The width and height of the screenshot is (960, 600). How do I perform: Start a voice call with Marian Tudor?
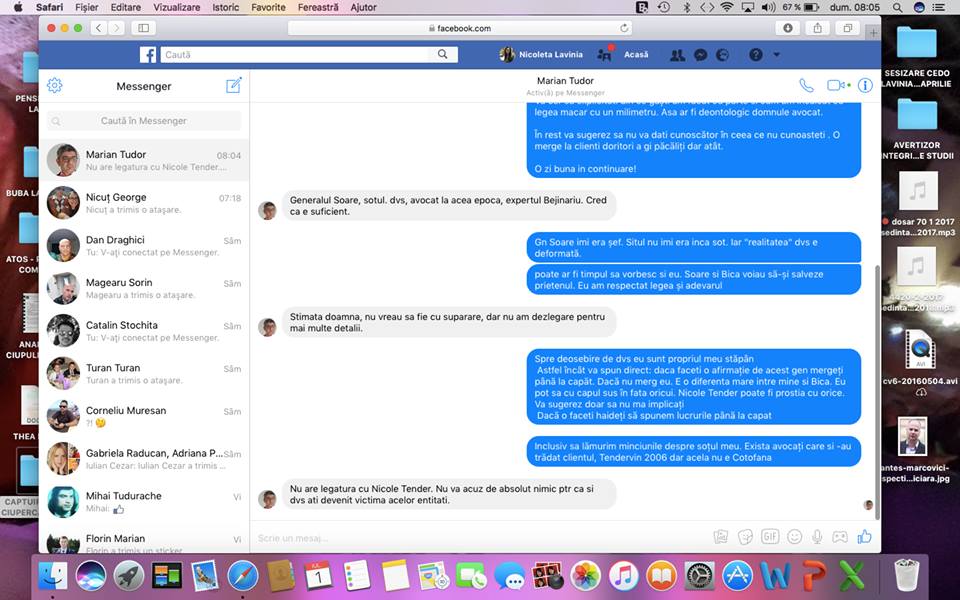(x=806, y=86)
